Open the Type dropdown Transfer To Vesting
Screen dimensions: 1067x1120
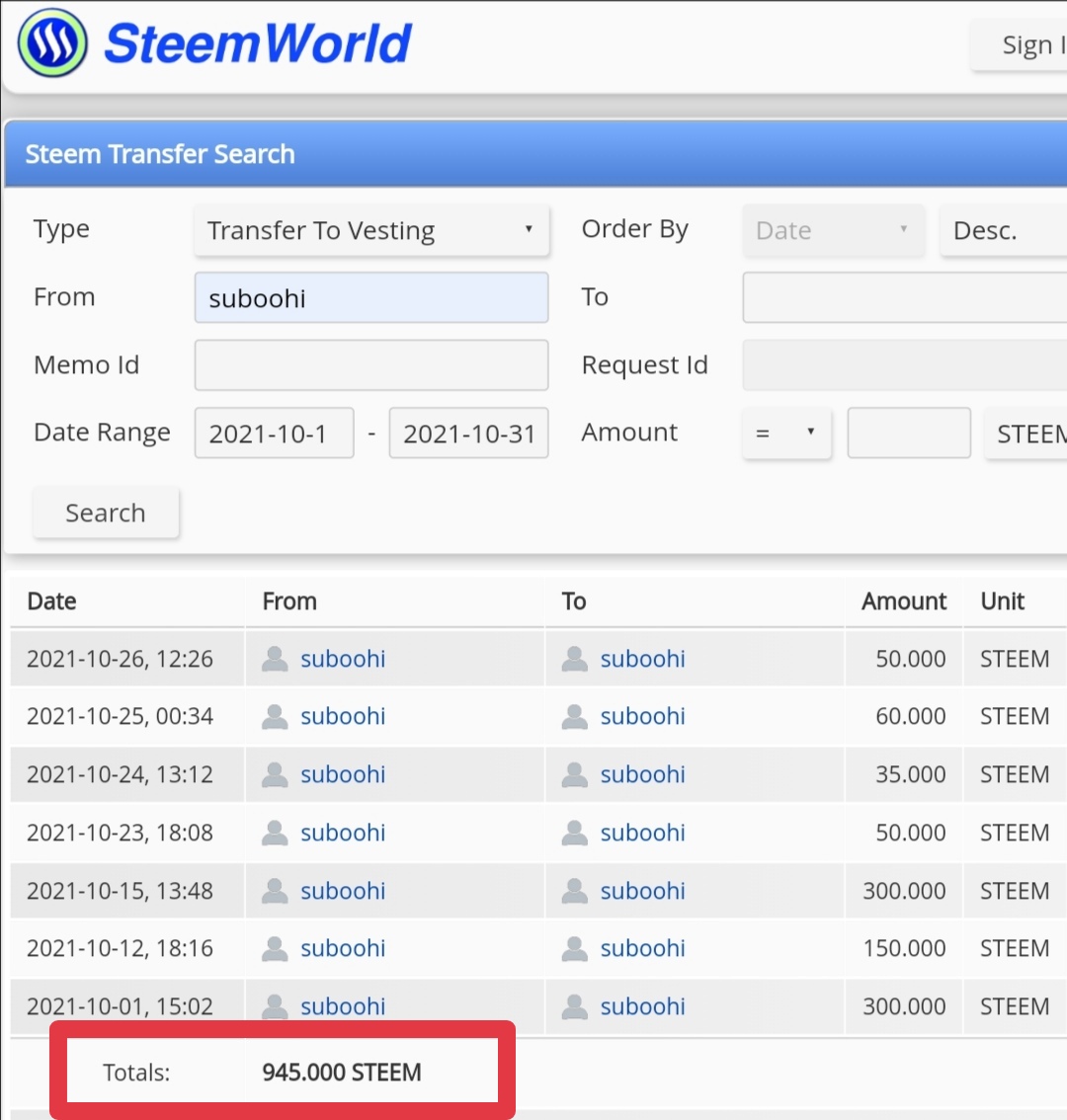(371, 230)
